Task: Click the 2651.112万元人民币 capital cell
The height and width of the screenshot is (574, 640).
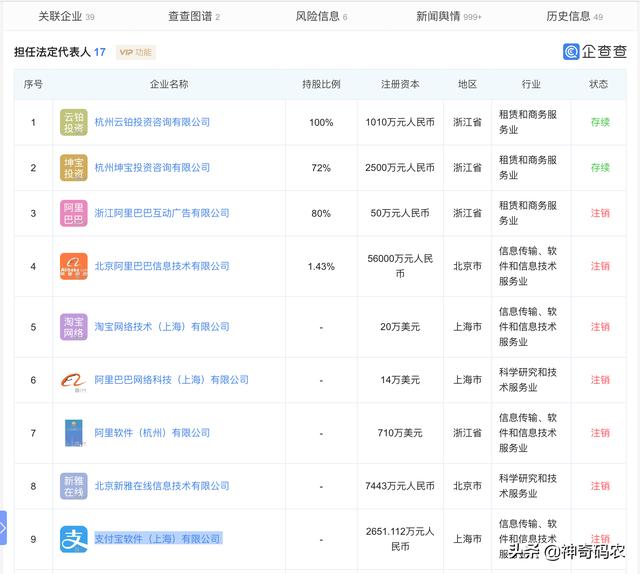Action: click(400, 539)
